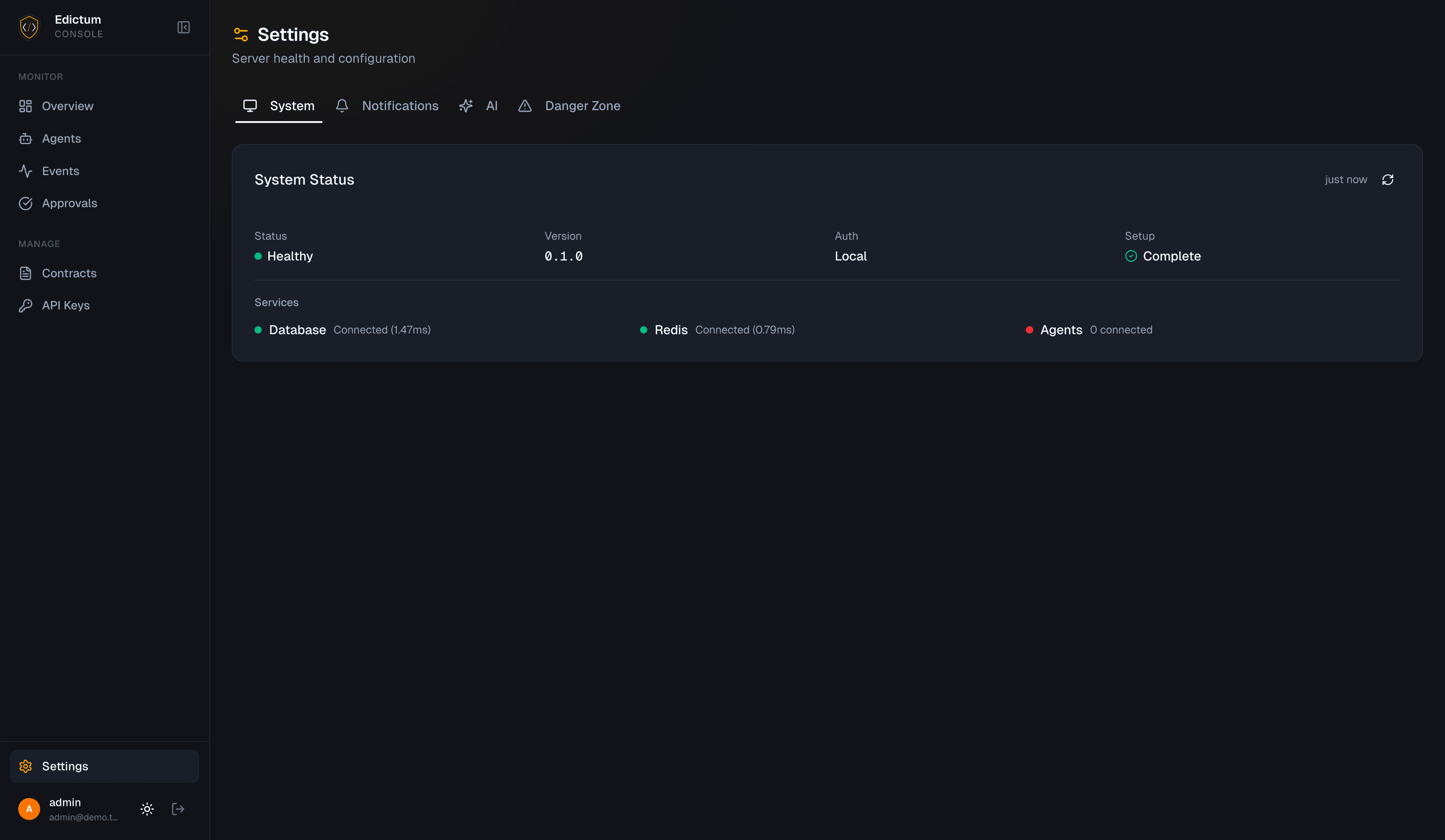The width and height of the screenshot is (1445, 840).
Task: Open API Keys using the key icon
Action: click(x=26, y=305)
